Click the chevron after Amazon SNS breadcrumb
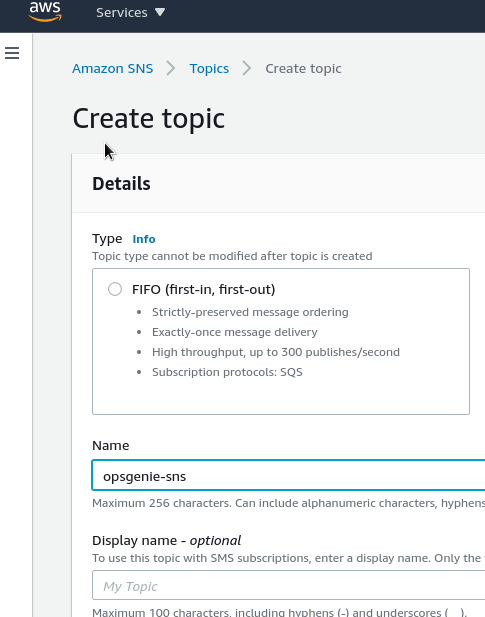 (171, 68)
